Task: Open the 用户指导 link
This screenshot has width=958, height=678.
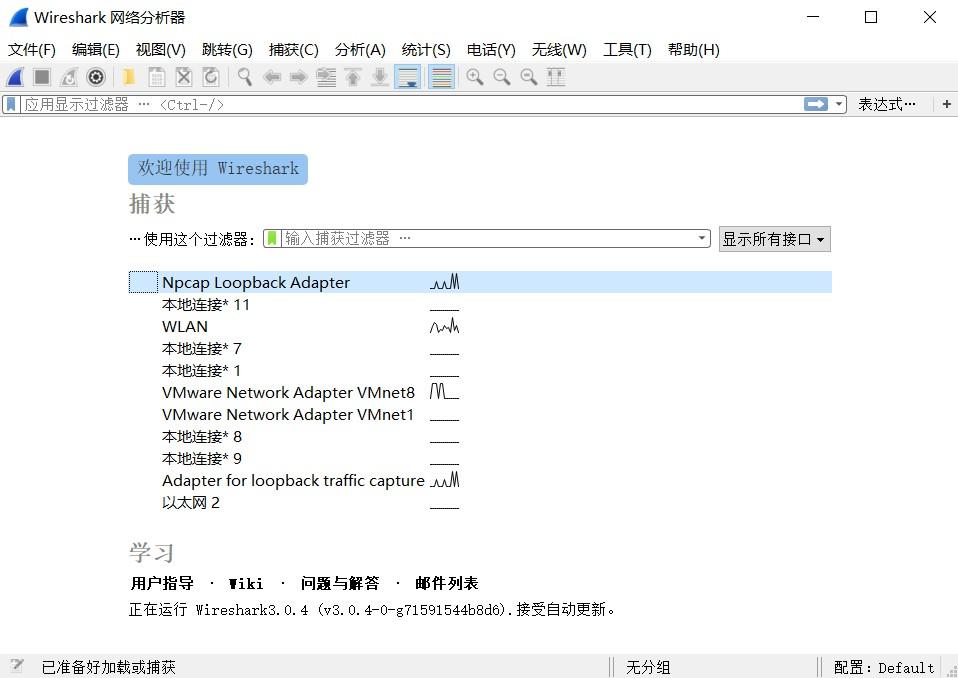Action: (x=162, y=583)
